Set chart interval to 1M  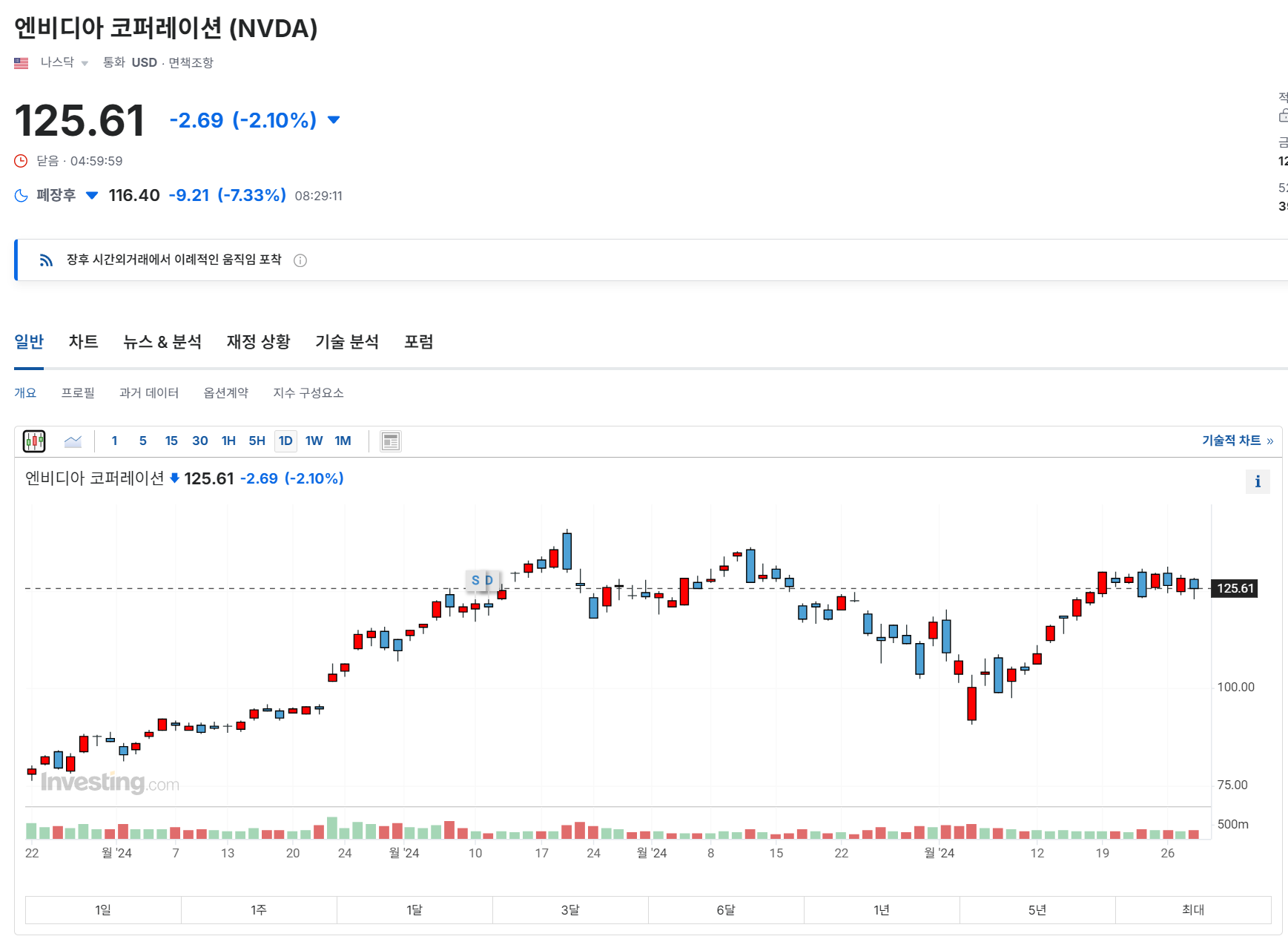click(343, 441)
